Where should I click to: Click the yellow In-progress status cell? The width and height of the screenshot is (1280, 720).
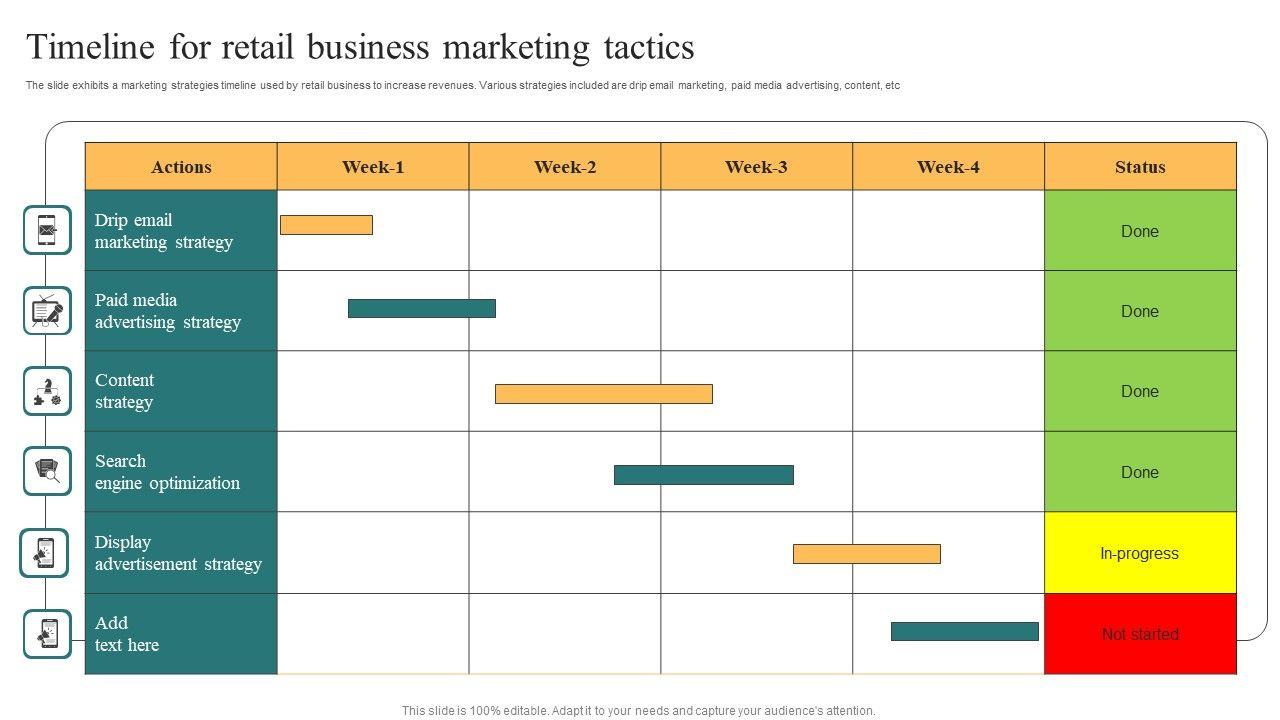pyautogui.click(x=1140, y=553)
